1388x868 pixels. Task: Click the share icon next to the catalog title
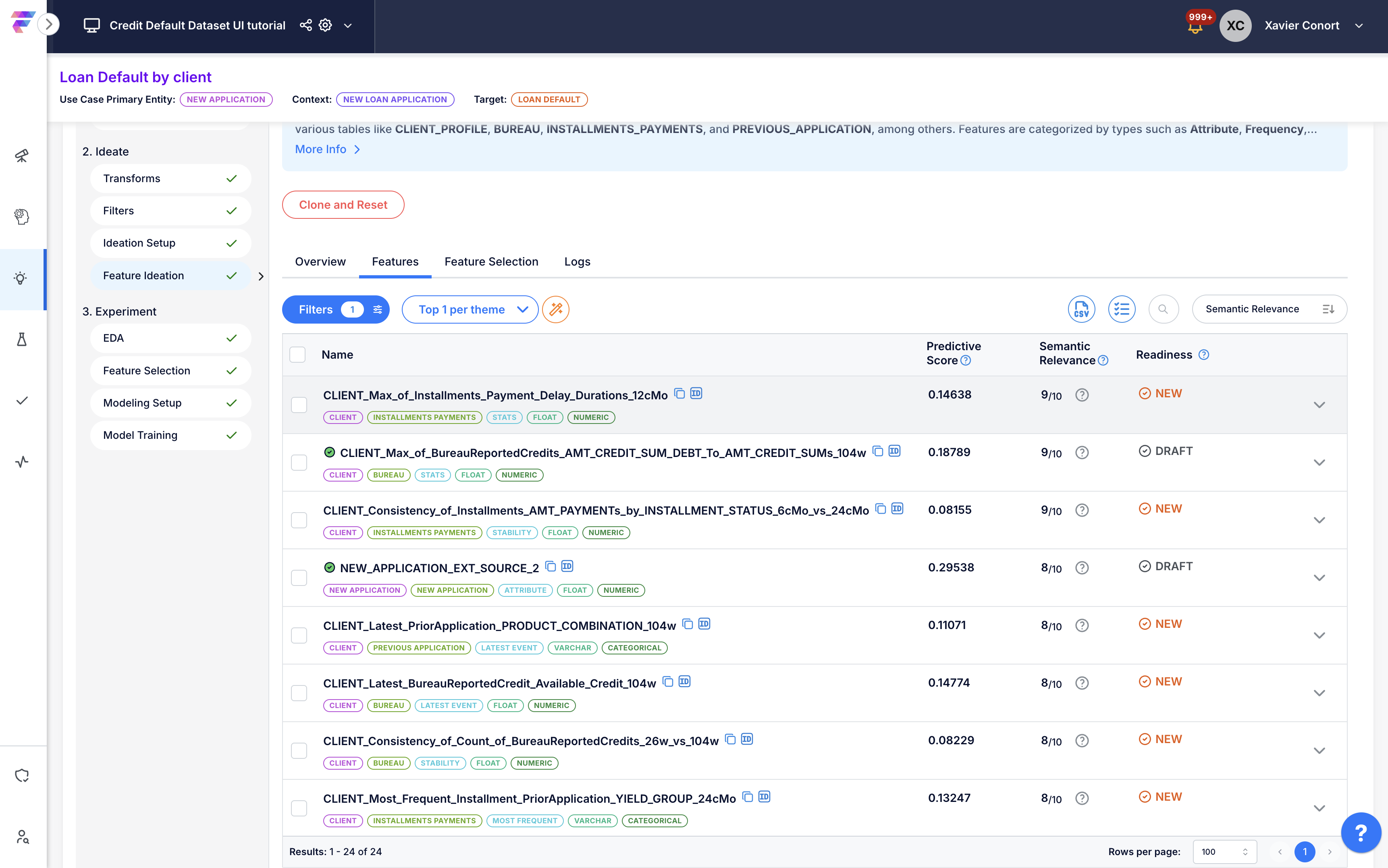coord(306,25)
